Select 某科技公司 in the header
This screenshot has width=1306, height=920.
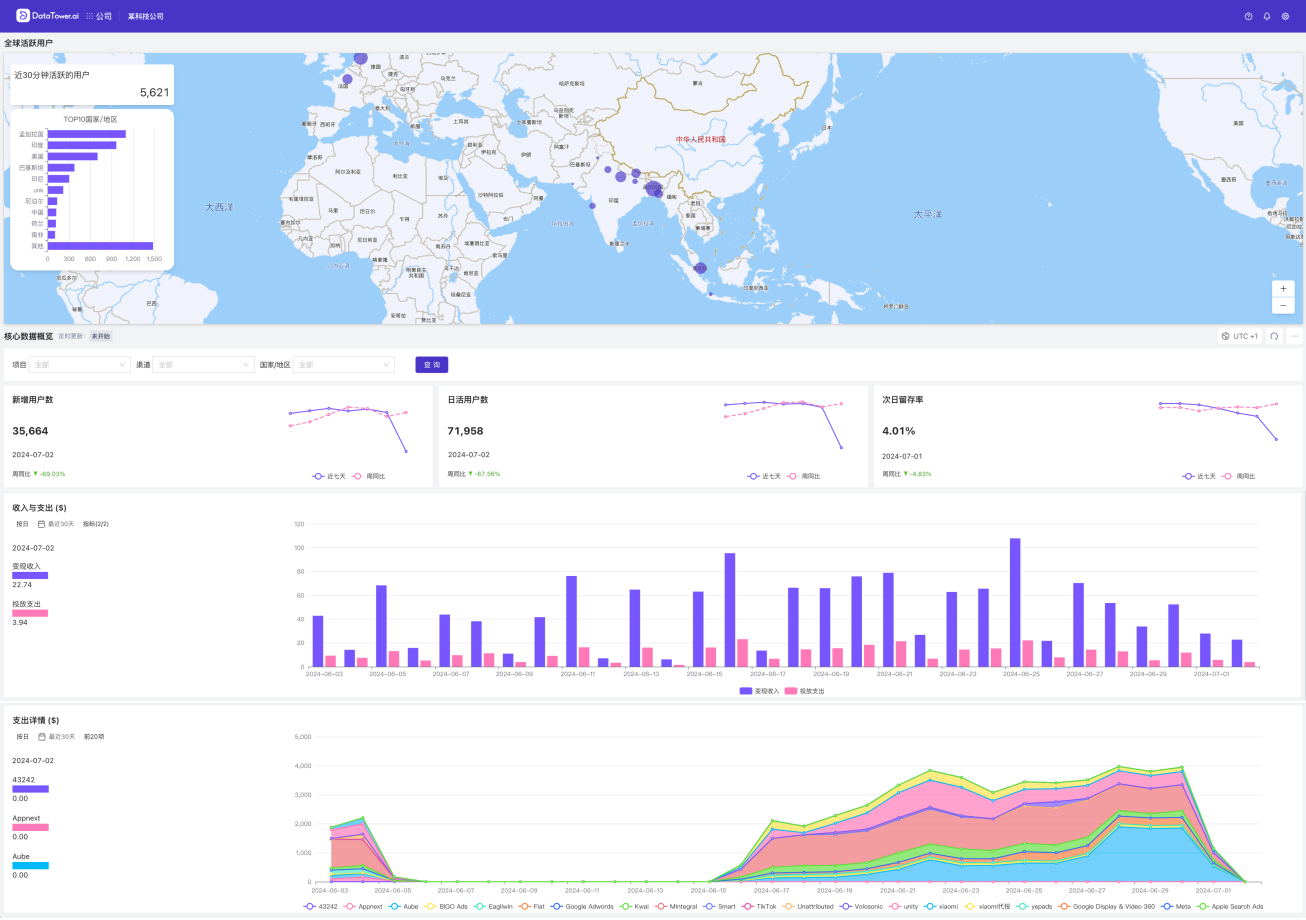[x=146, y=16]
